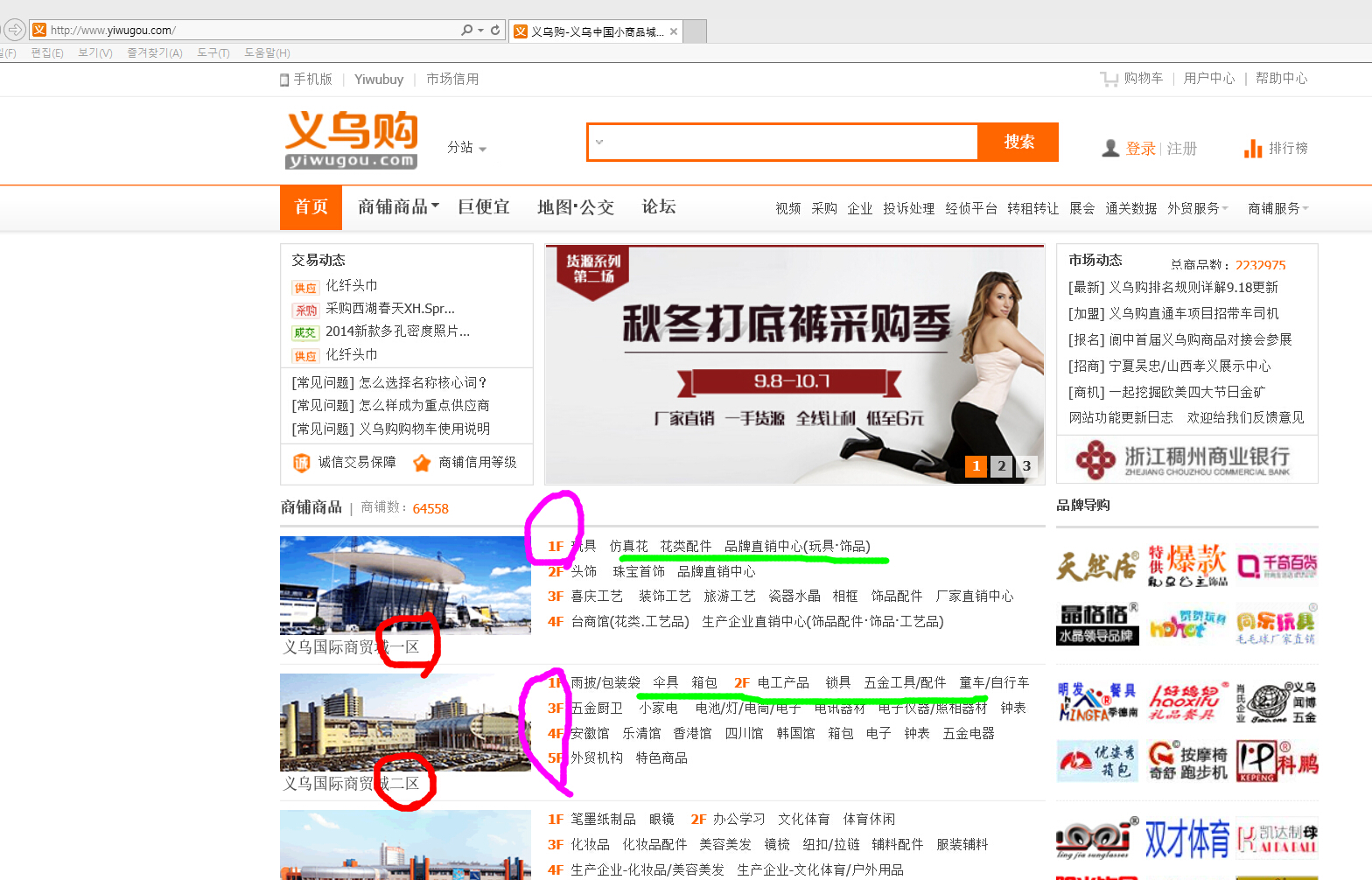Open 义乌购排名规则详解 news link
Viewport: 1372px width, 880px height.
pos(1173,287)
